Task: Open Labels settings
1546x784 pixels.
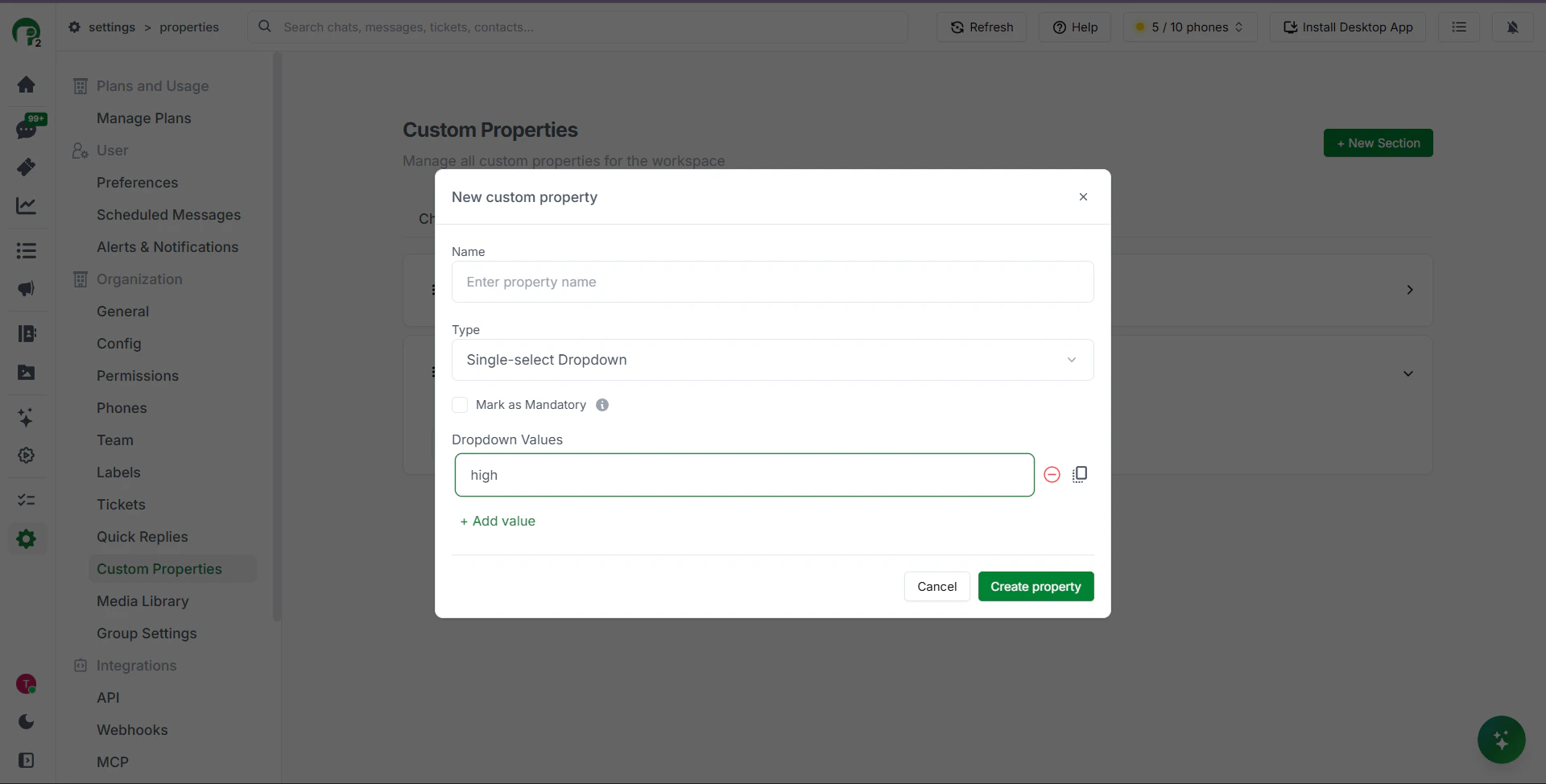Action: tap(118, 472)
